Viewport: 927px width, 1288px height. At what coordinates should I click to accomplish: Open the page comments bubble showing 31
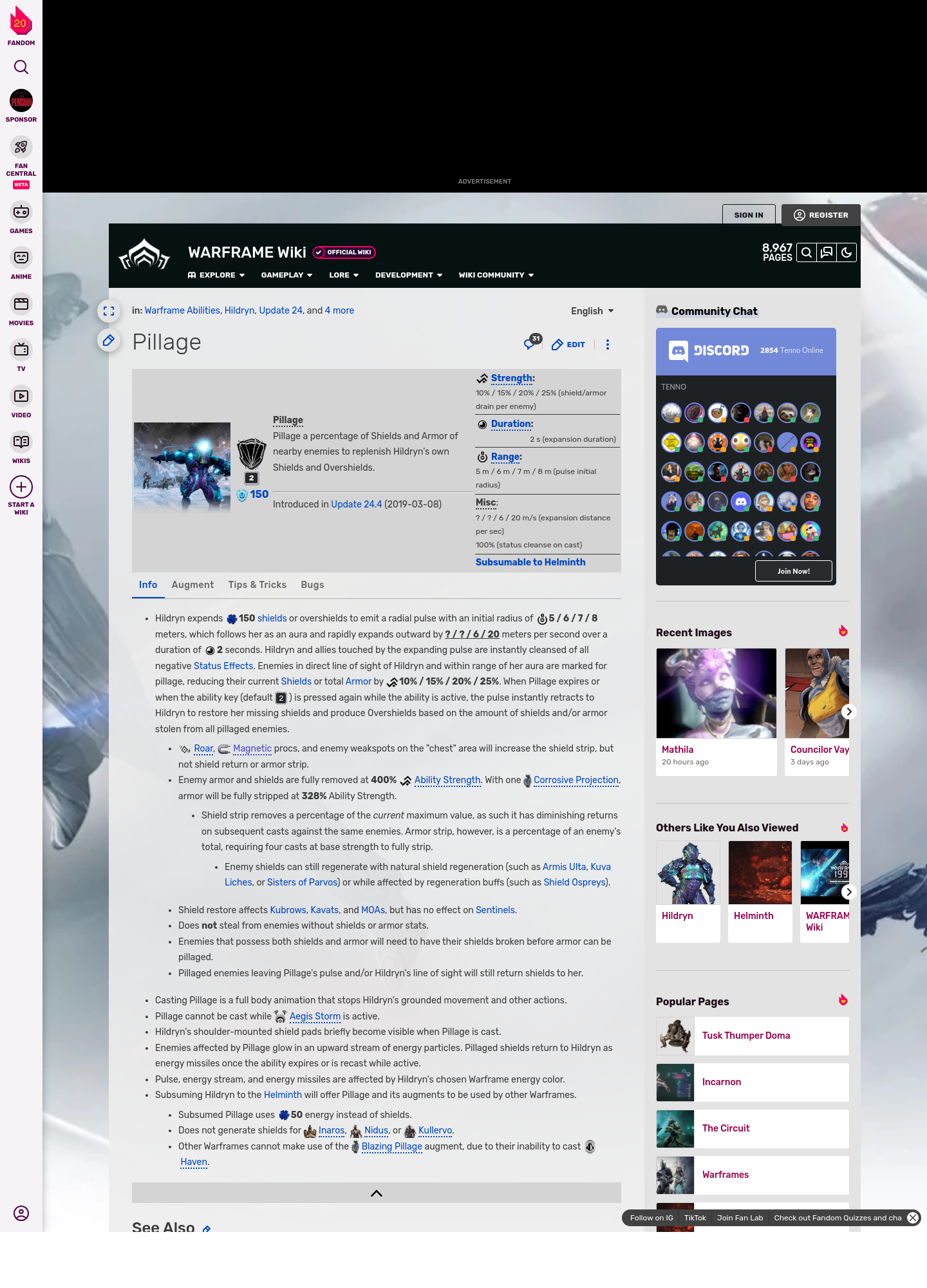pyautogui.click(x=532, y=342)
